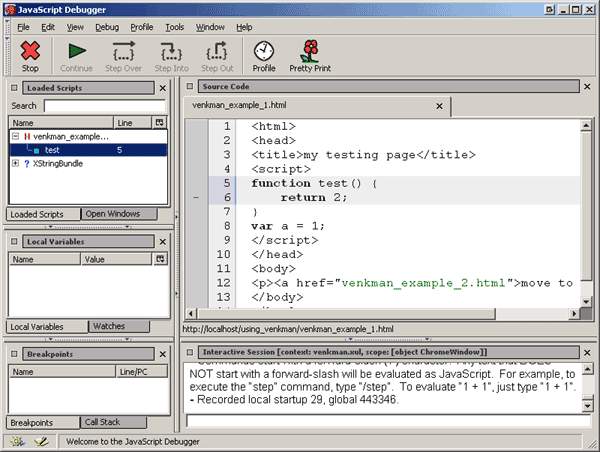The width and height of the screenshot is (600, 452).
Task: Open the Window menu
Action: point(210,27)
